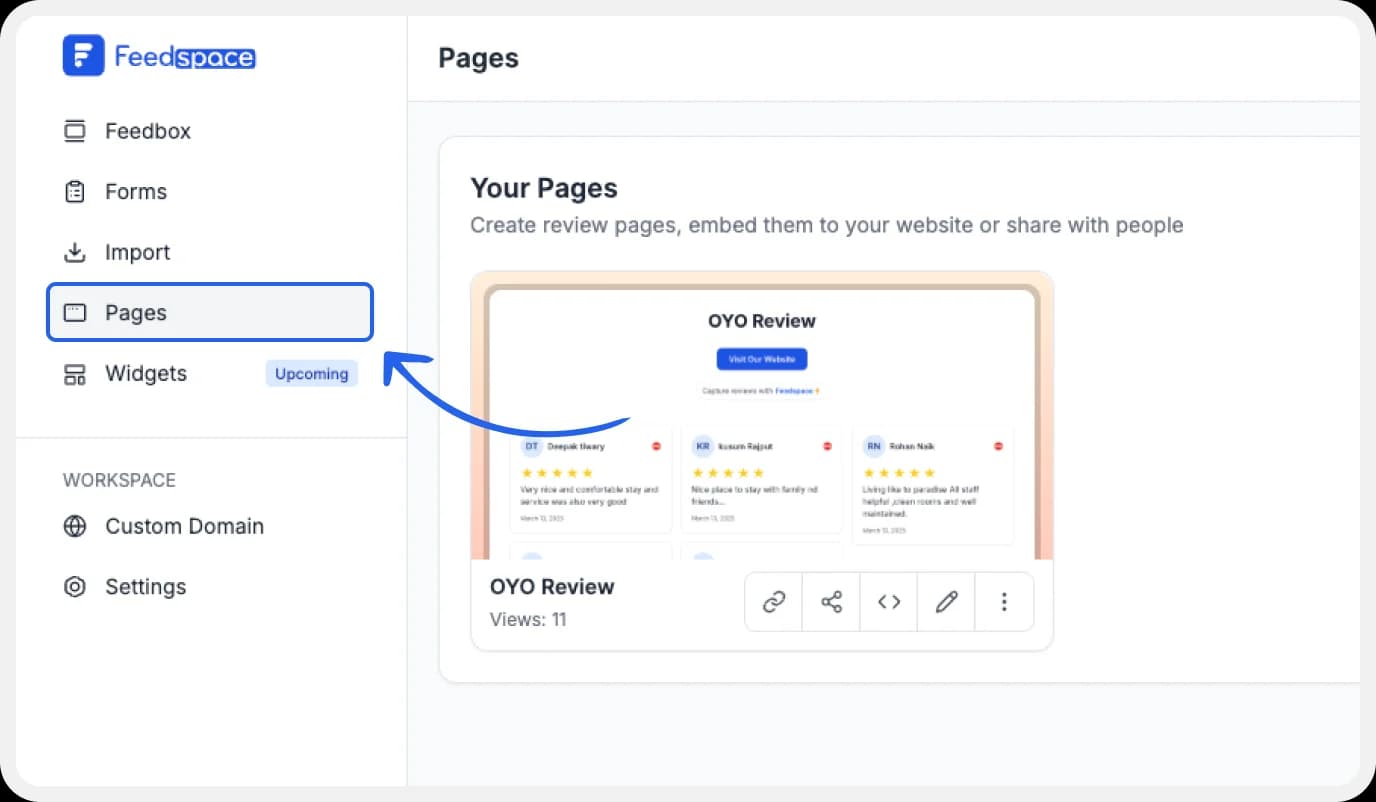Viewport: 1376px width, 802px height.
Task: Select the Pages sidebar item
Action: (x=210, y=313)
